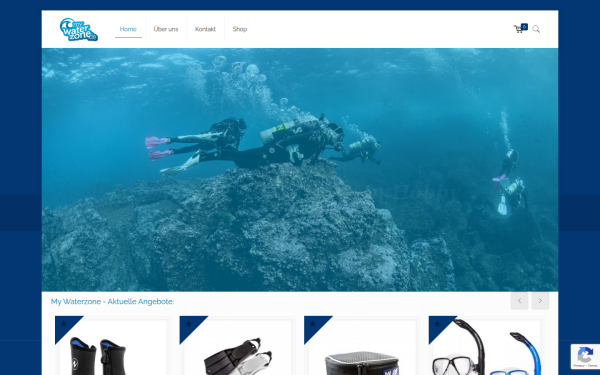The width and height of the screenshot is (600, 375).
Task: Click the My Waterzone logo
Action: (x=79, y=29)
